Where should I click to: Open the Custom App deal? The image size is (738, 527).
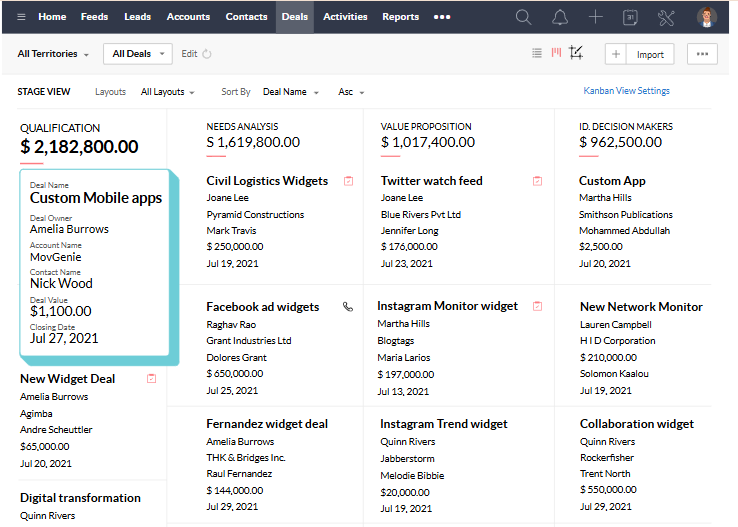[x=612, y=181]
